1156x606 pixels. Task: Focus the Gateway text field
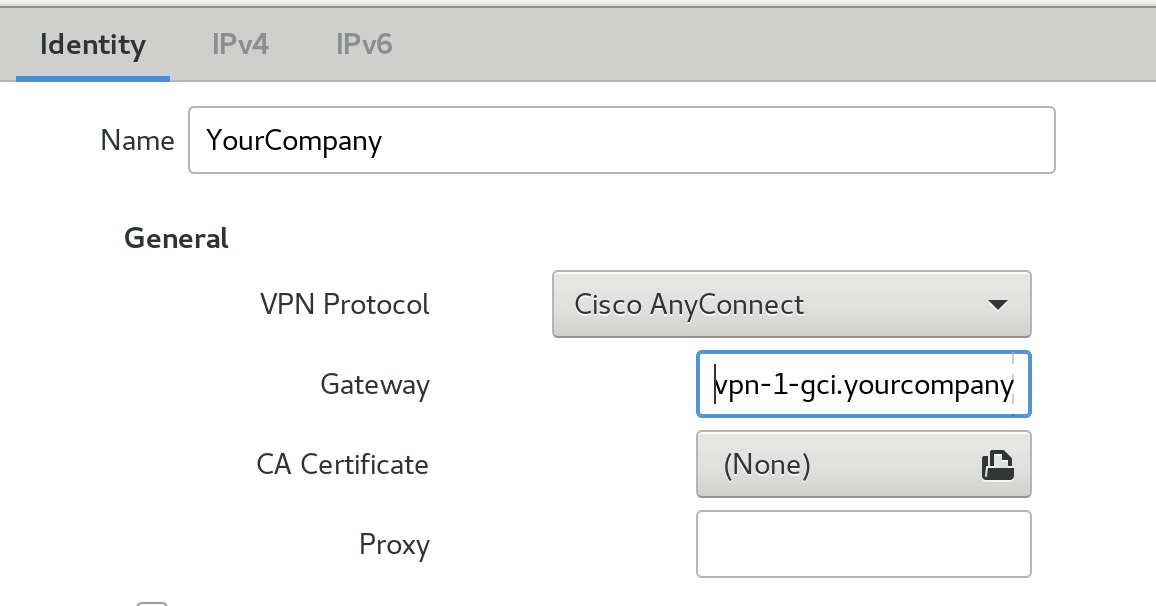click(863, 384)
